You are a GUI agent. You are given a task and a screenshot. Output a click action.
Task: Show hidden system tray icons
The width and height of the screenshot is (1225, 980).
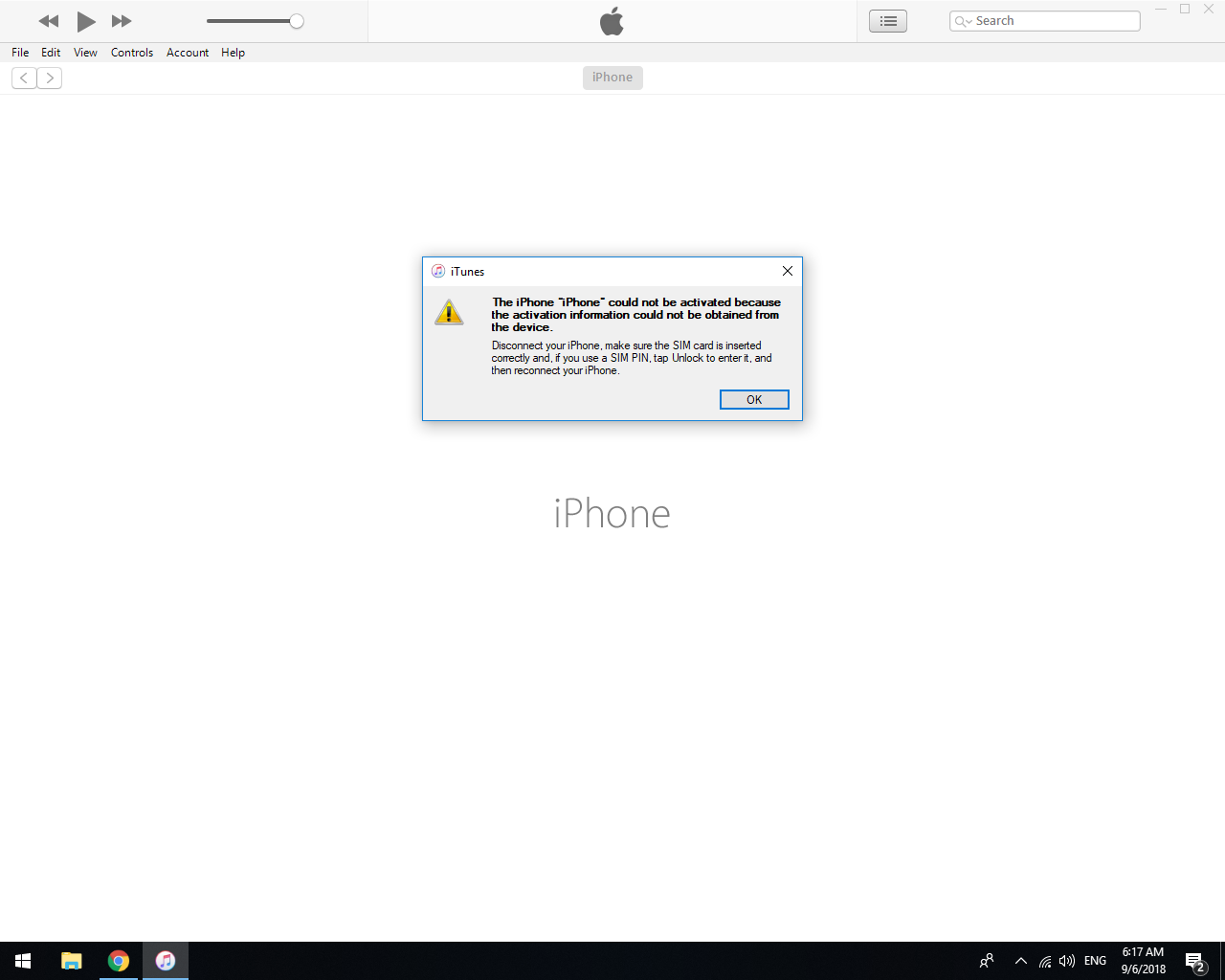pos(1020,961)
